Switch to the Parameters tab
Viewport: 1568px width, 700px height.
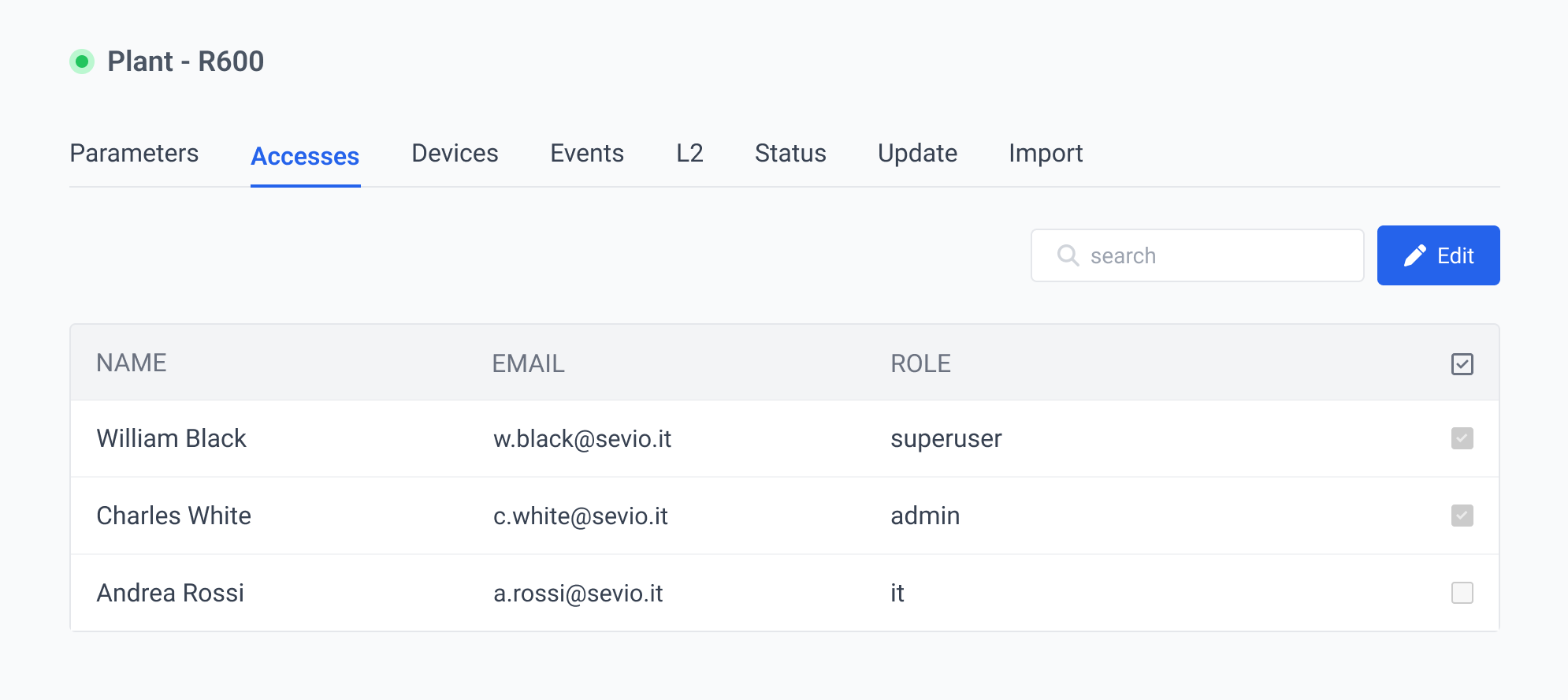tap(134, 153)
